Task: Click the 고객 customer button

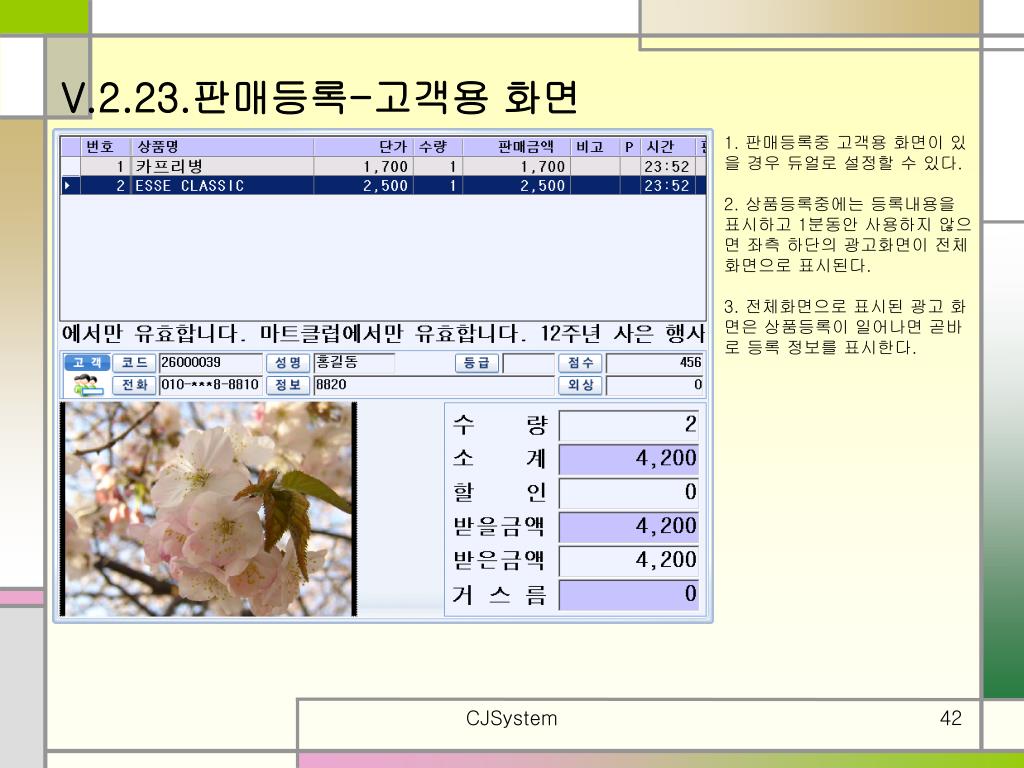Action: 87,362
